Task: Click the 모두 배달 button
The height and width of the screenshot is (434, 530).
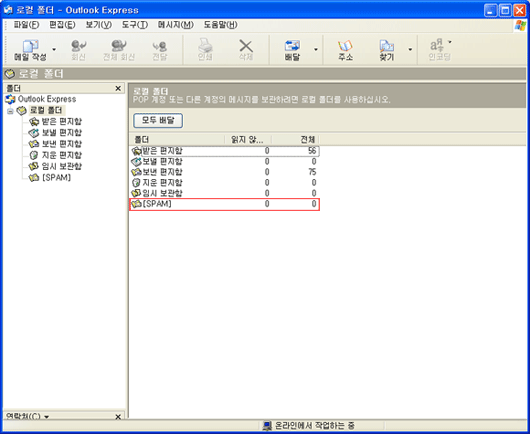Action: coord(158,121)
